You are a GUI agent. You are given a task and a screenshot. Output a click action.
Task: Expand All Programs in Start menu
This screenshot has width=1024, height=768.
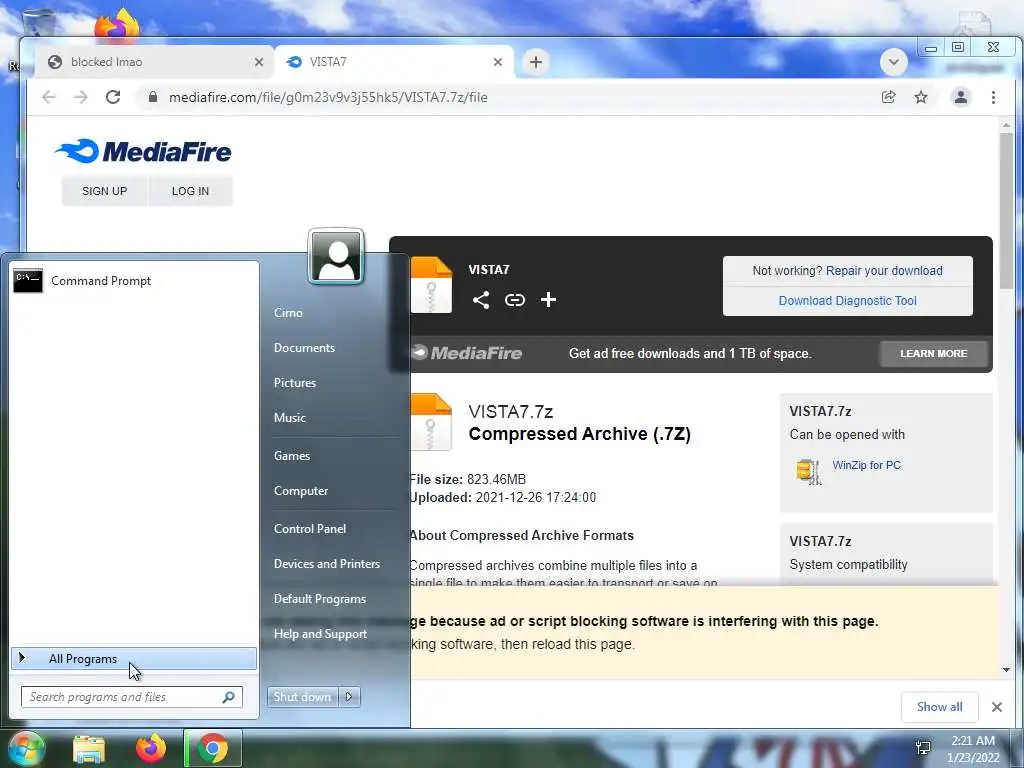[x=134, y=659]
